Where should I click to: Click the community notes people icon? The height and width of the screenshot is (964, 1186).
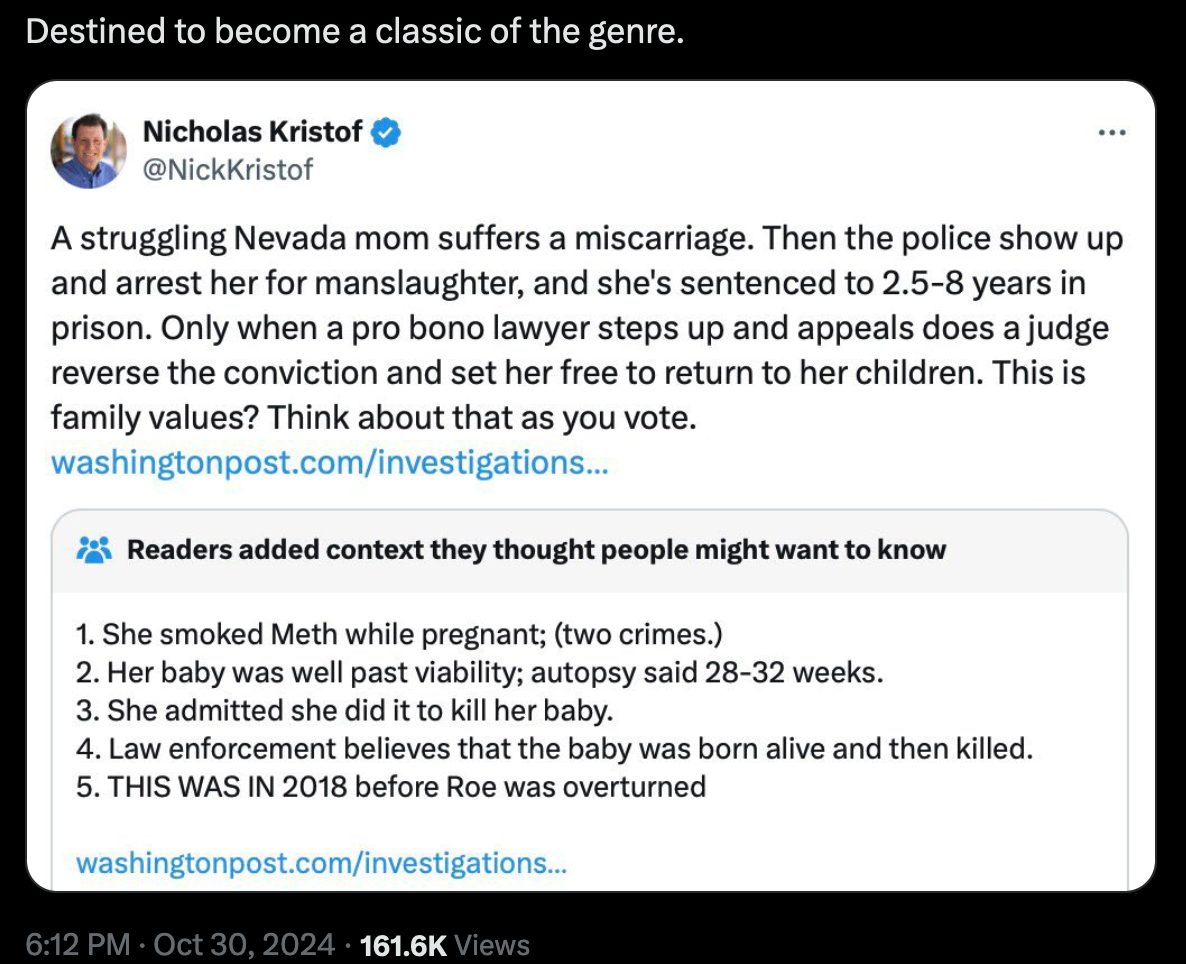click(x=93, y=550)
